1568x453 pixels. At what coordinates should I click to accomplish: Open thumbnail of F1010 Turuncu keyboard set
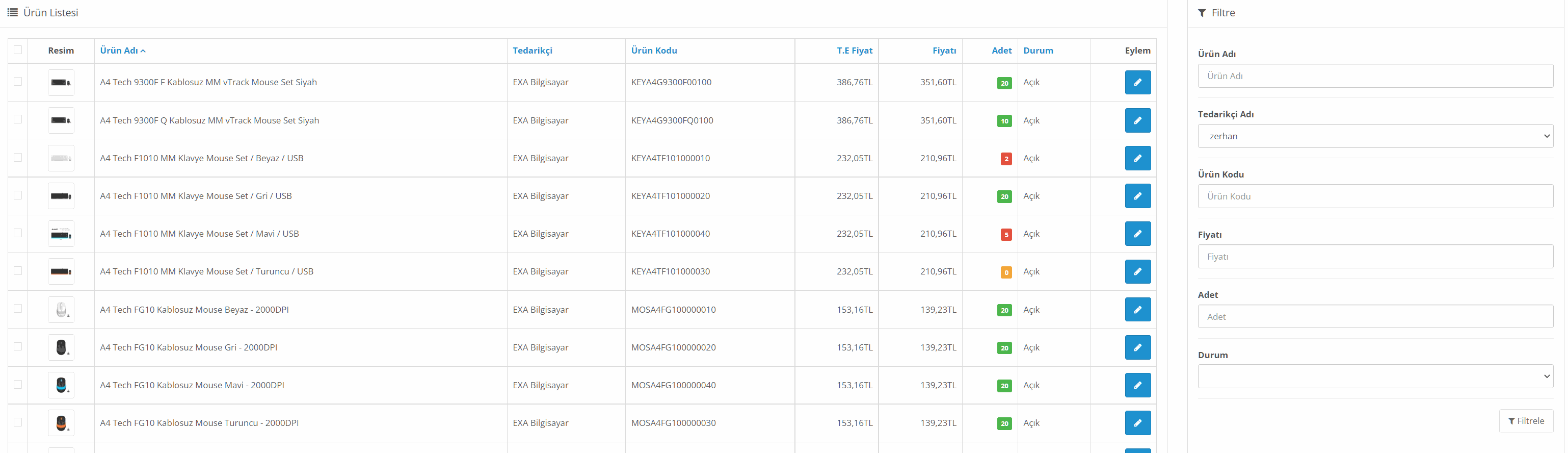point(61,271)
